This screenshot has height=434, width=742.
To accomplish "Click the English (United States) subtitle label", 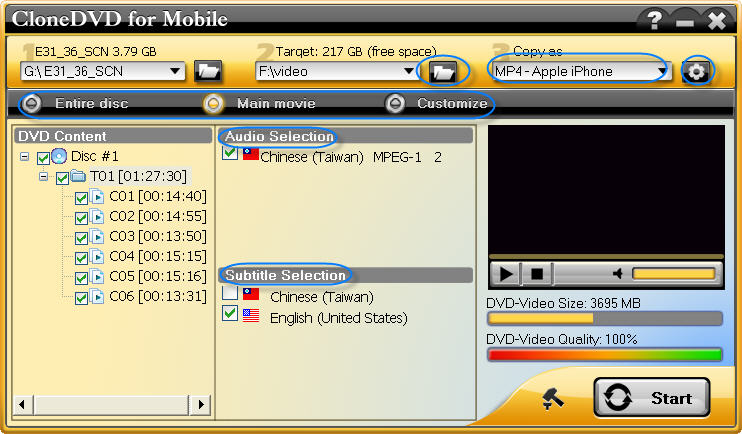I will click(x=338, y=318).
